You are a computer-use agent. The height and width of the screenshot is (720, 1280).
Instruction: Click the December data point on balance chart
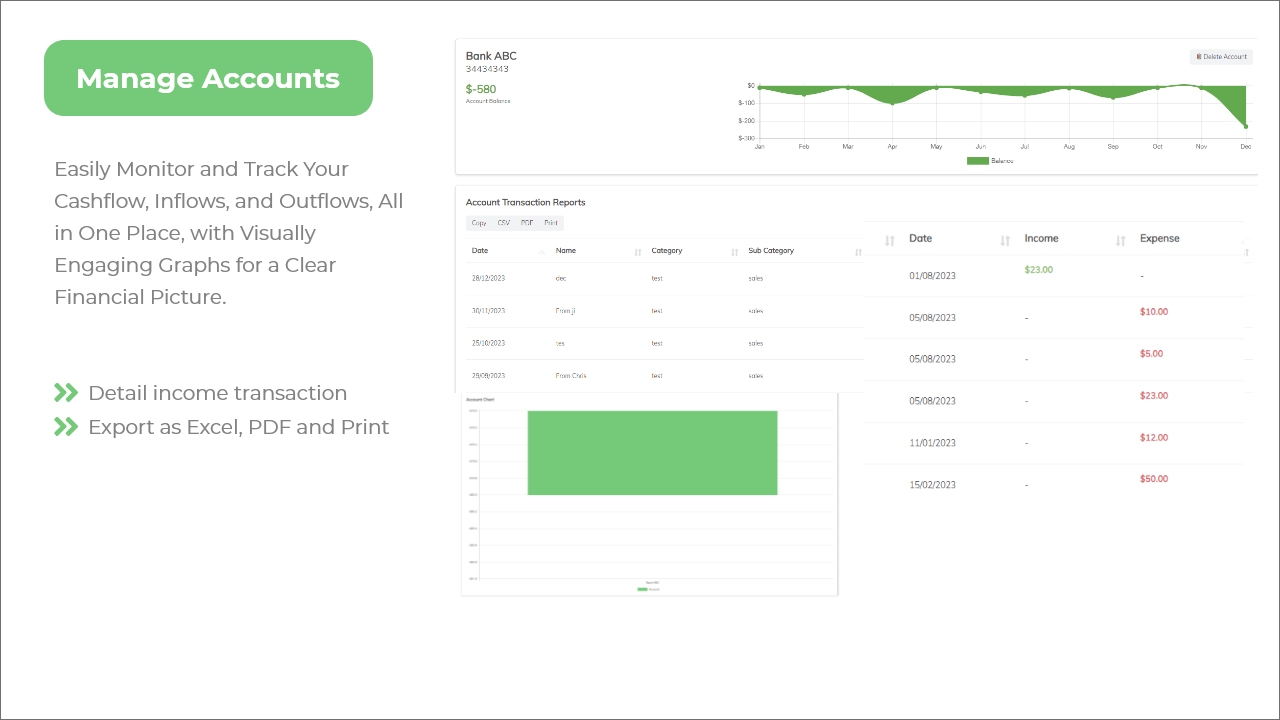click(x=1246, y=126)
